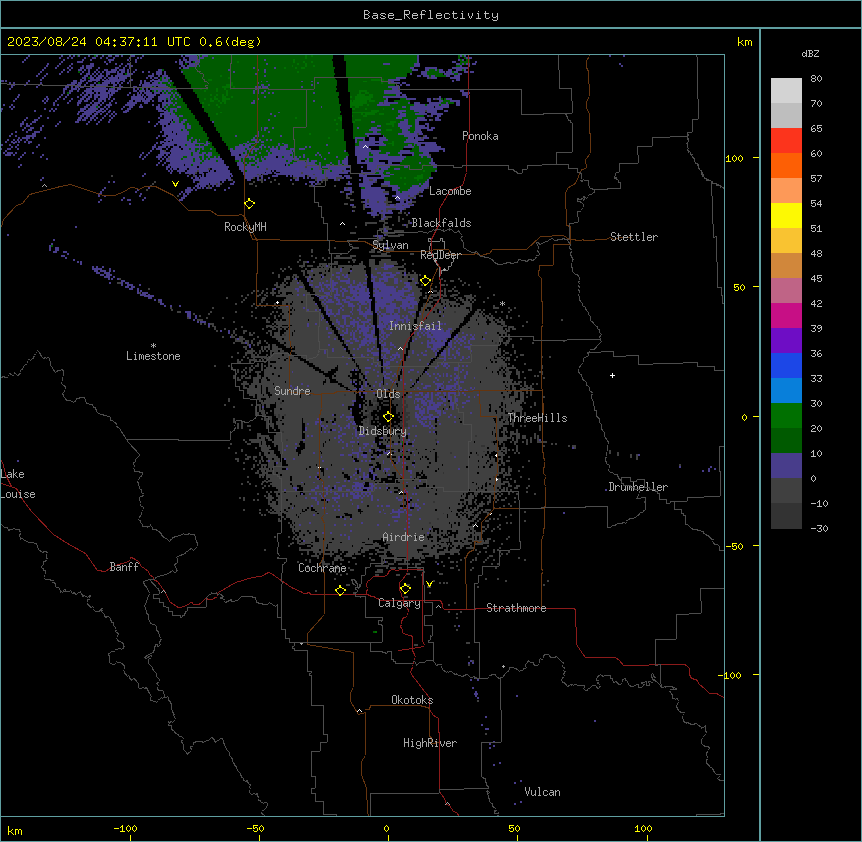Click the Base_Reflectivity title text
This screenshot has height=842, width=862.
pyautogui.click(x=431, y=15)
